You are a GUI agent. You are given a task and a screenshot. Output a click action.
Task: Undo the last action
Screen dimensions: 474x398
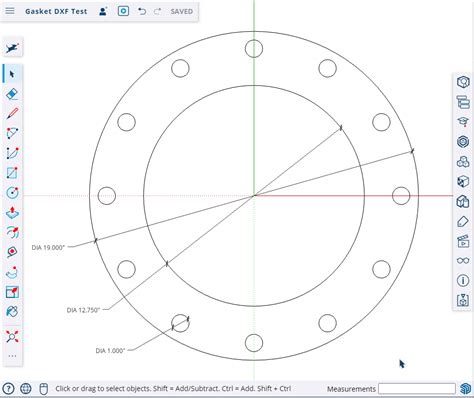pyautogui.click(x=142, y=11)
